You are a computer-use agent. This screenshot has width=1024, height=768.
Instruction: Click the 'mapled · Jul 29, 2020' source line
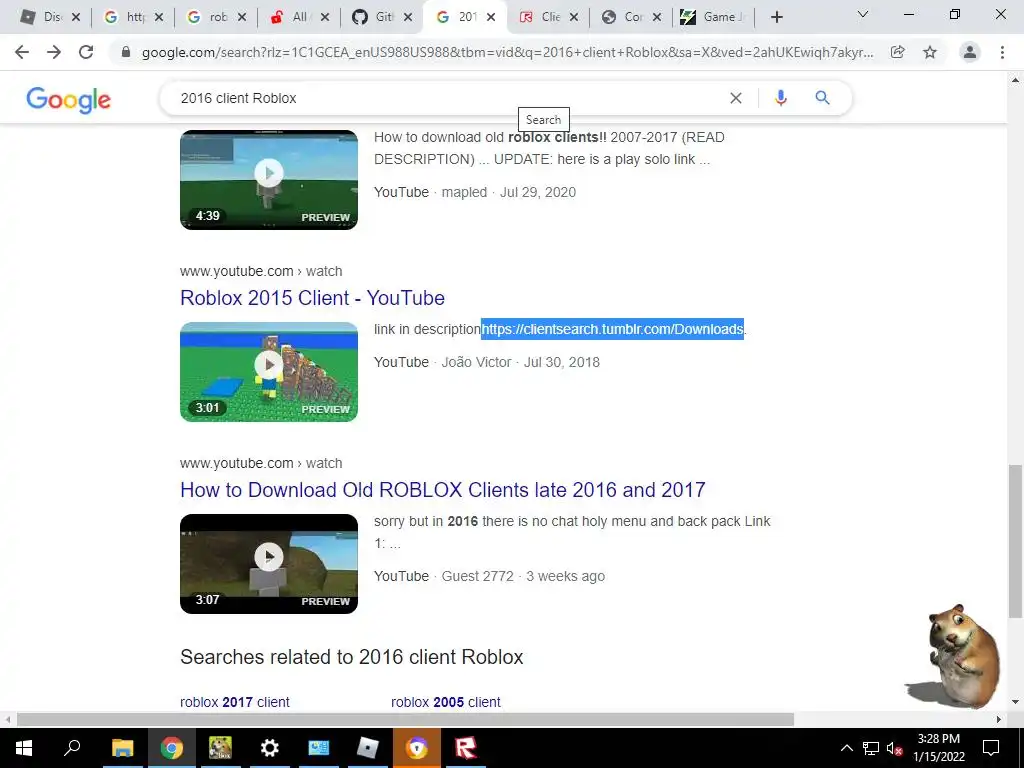coord(509,192)
